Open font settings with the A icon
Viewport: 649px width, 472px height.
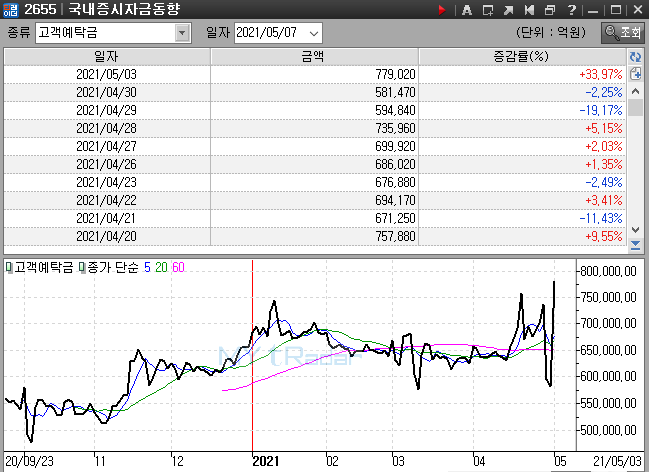[466, 10]
